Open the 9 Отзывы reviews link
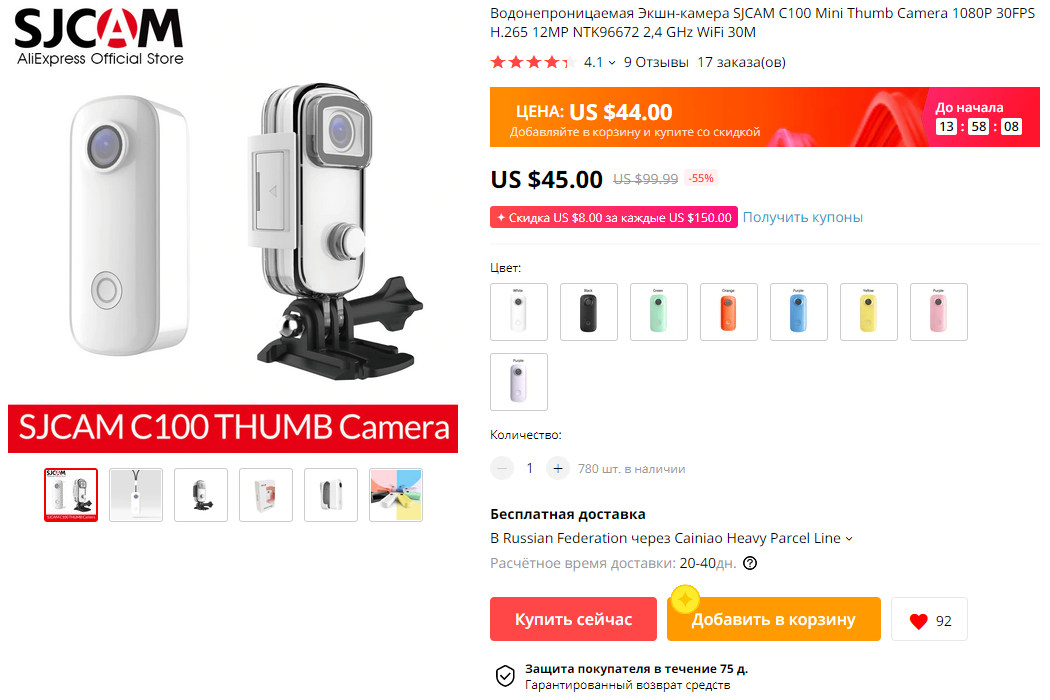The height and width of the screenshot is (700, 1050). [656, 62]
